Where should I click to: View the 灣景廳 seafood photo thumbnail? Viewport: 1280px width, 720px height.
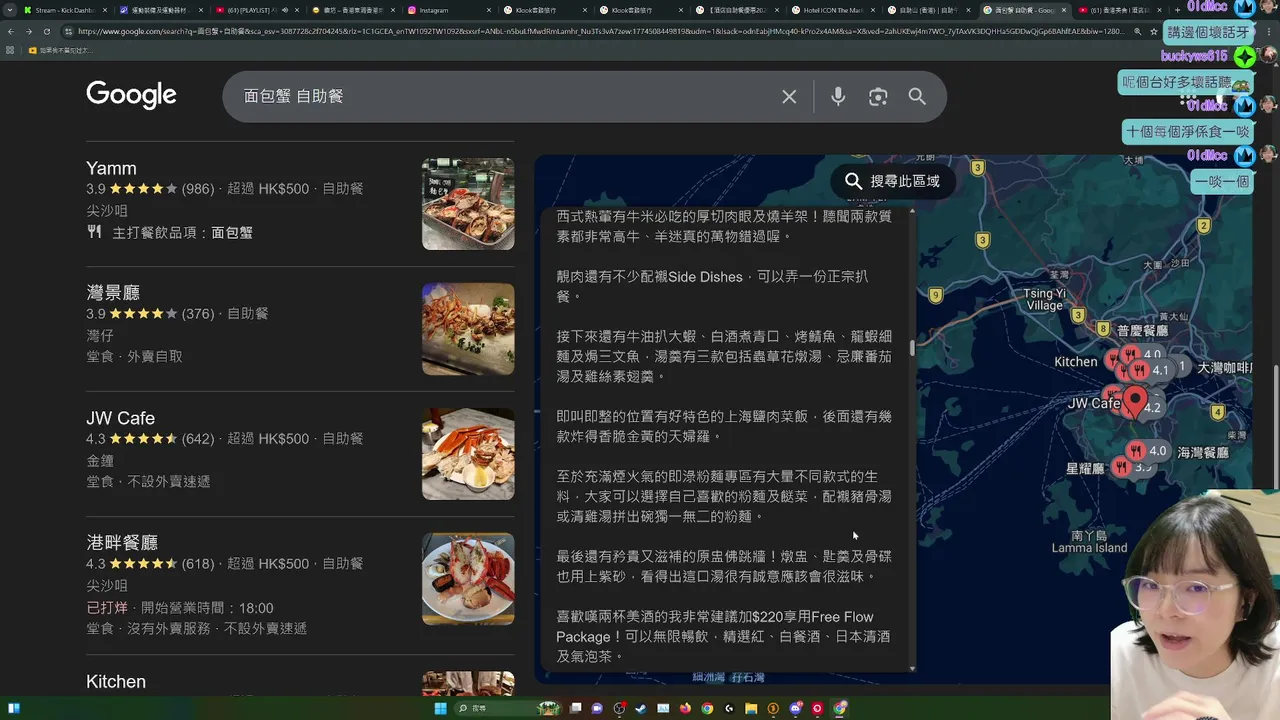(468, 329)
